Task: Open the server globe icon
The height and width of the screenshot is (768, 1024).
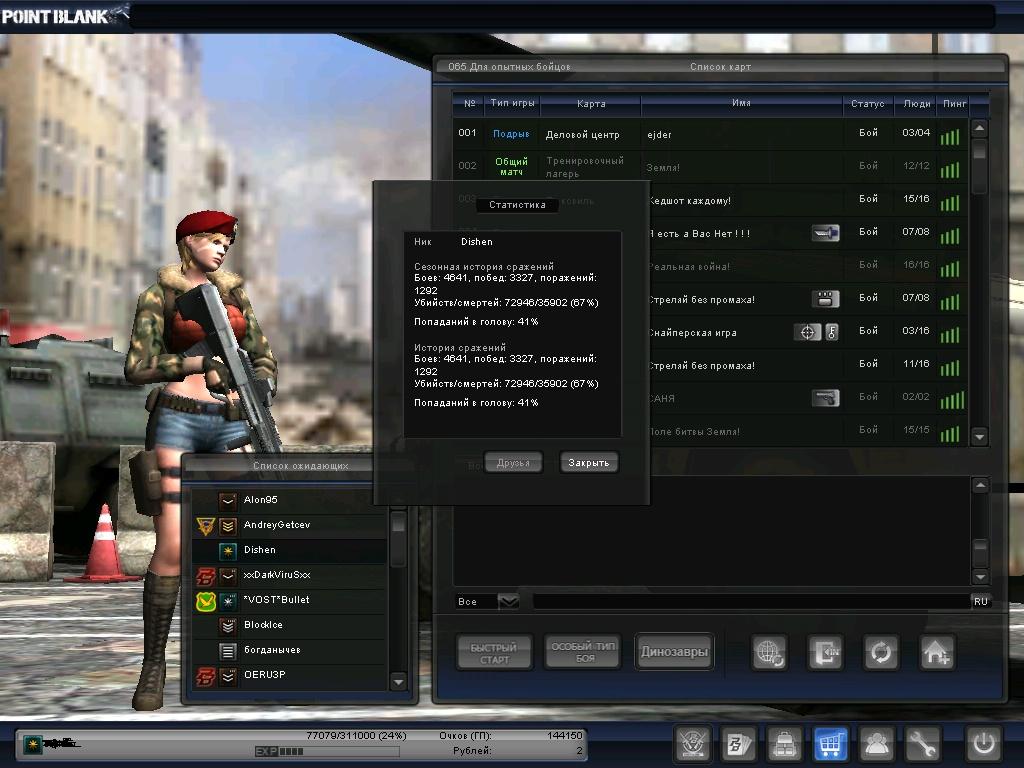Action: [x=770, y=652]
